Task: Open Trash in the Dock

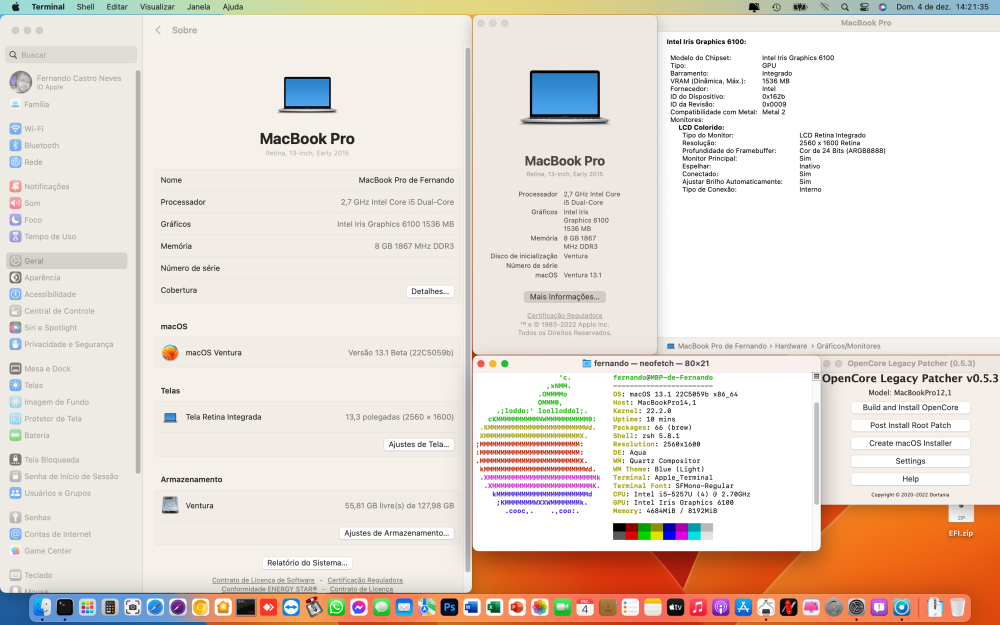Action: 957,607
